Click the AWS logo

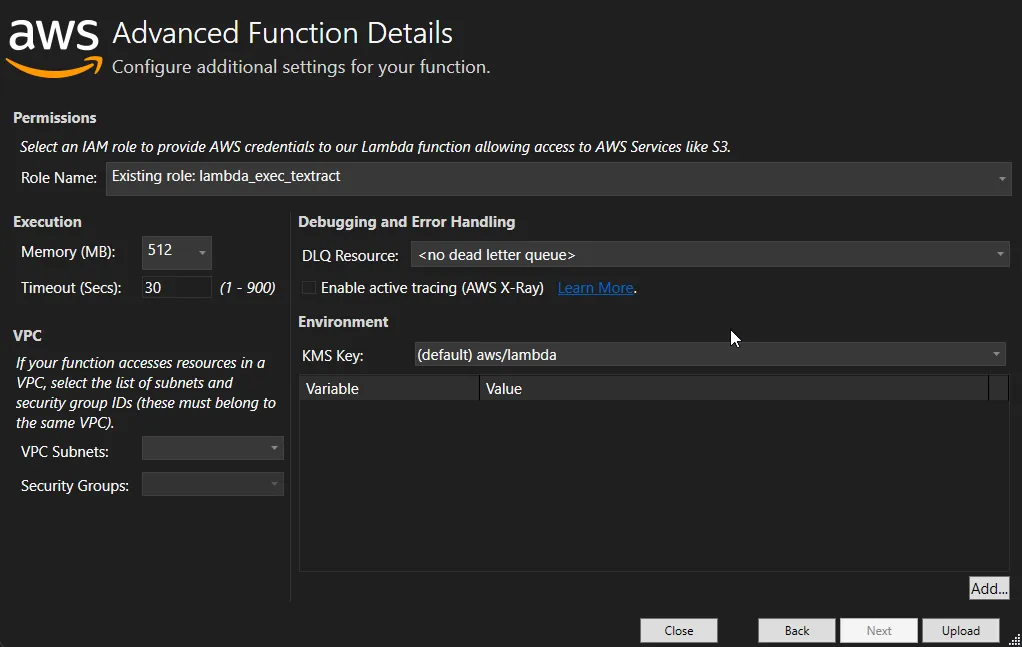[54, 45]
